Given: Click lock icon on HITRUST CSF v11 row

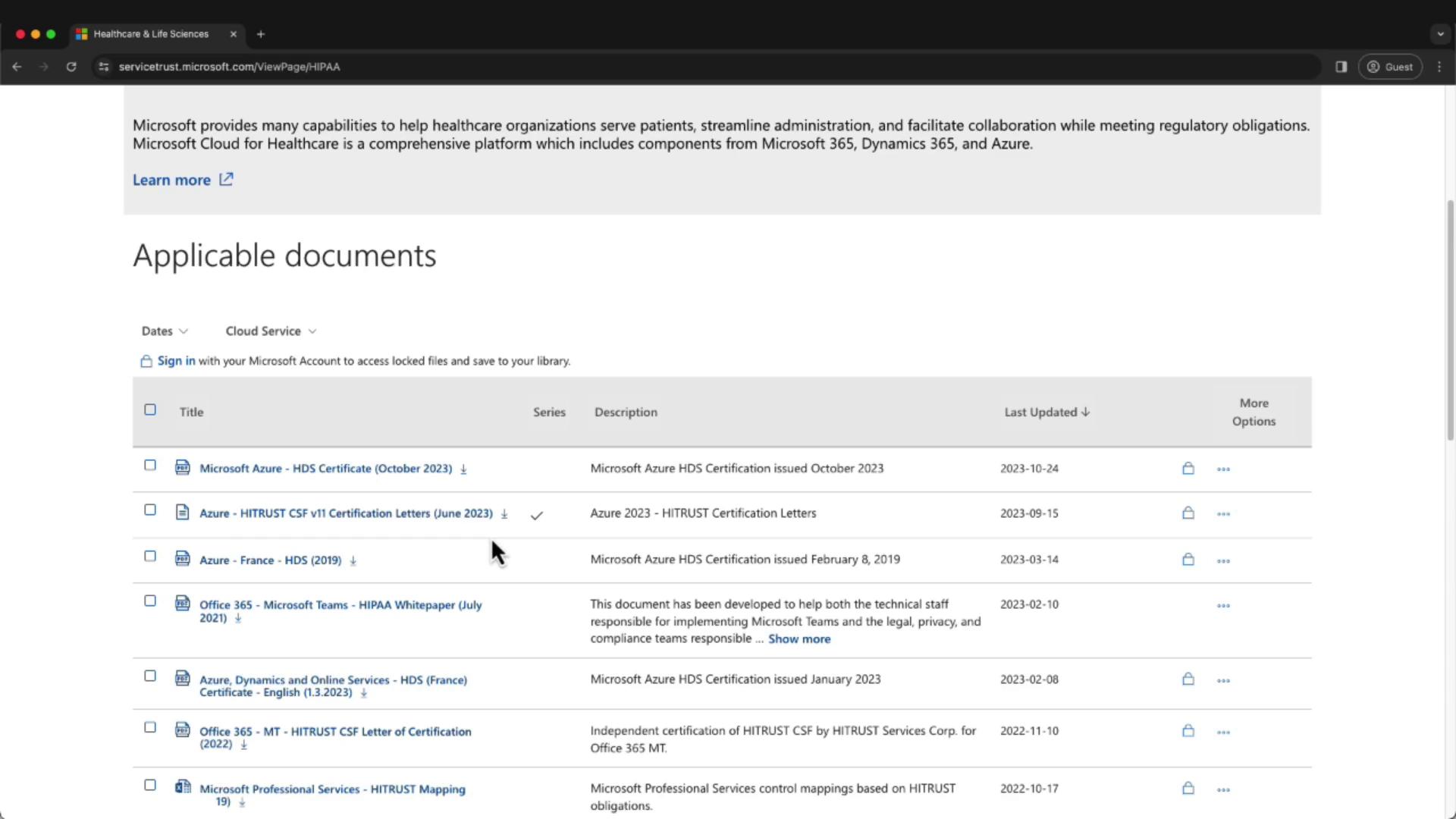Looking at the screenshot, I should click(x=1188, y=513).
